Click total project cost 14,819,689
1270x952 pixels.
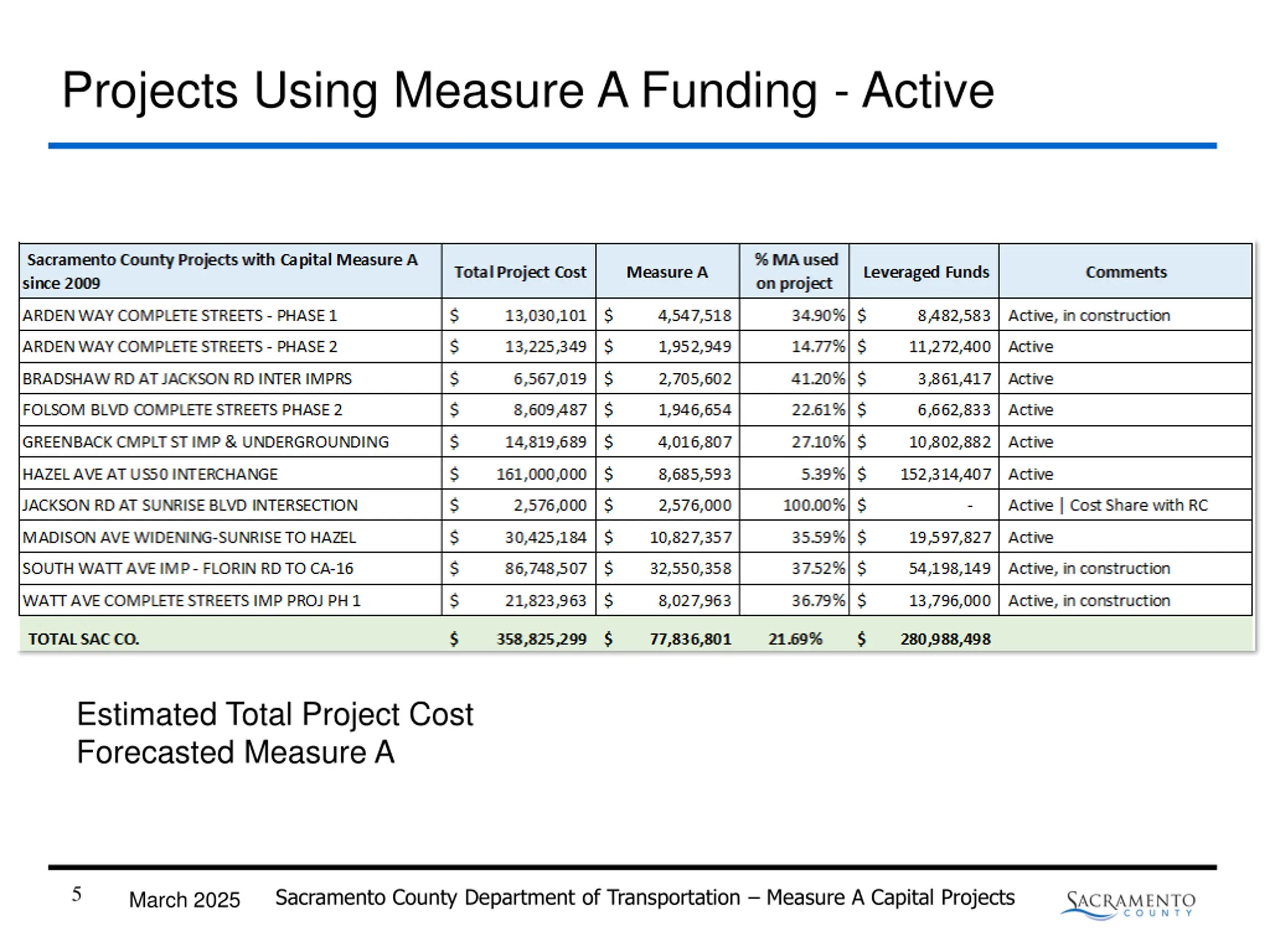[545, 442]
